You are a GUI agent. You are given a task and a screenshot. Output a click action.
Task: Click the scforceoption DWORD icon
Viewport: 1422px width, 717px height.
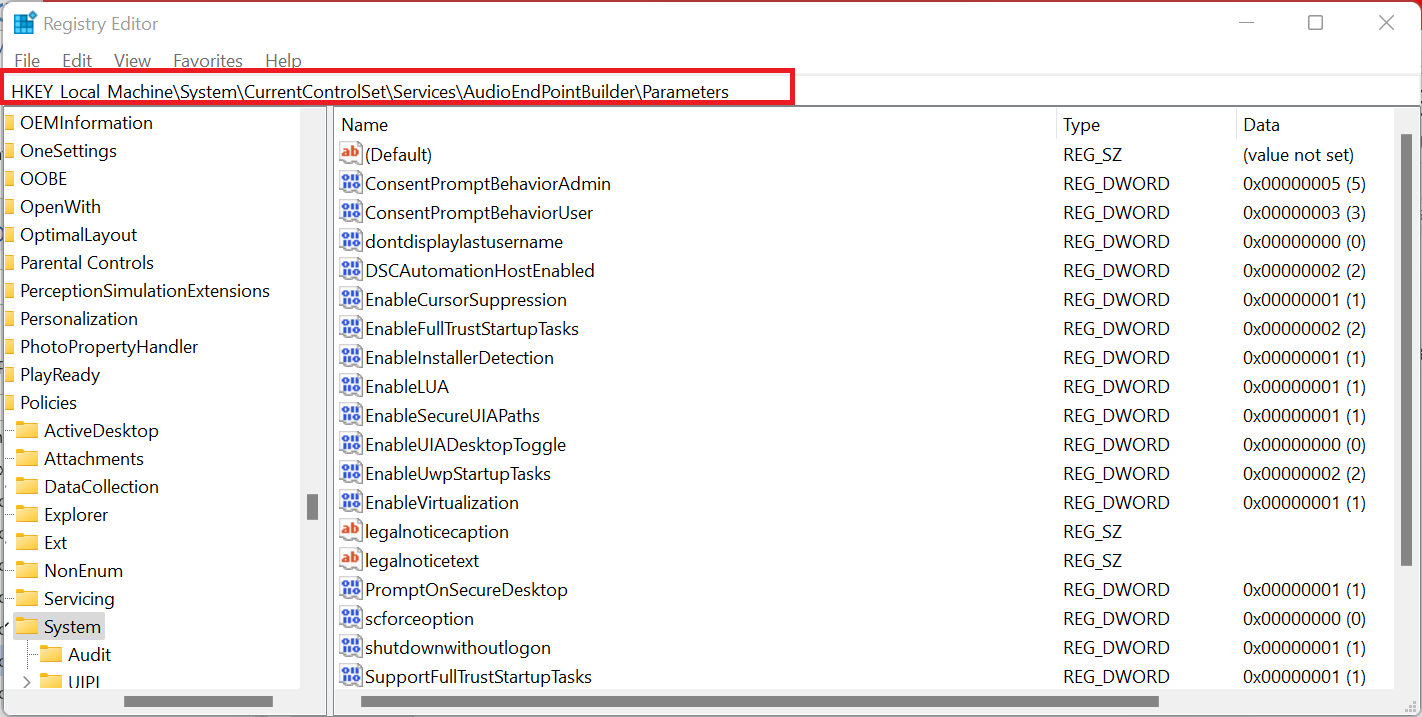350,618
